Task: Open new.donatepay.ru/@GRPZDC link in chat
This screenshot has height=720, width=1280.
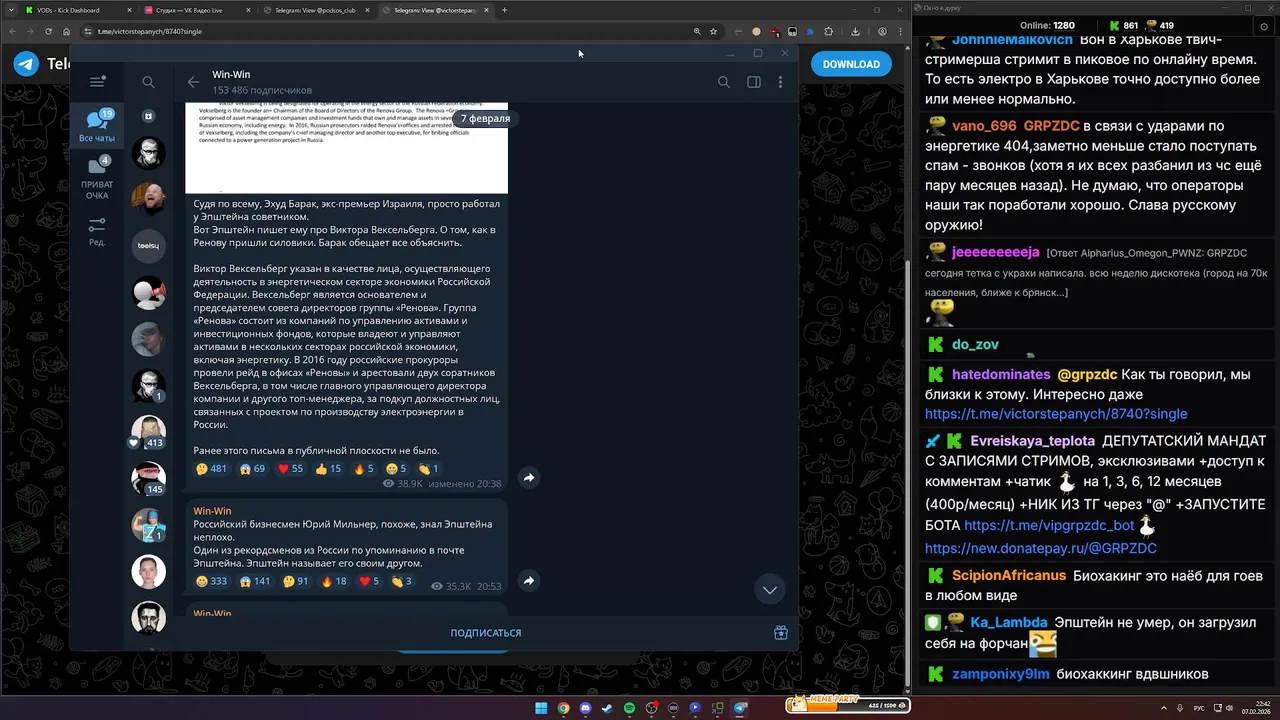Action: tap(1040, 548)
